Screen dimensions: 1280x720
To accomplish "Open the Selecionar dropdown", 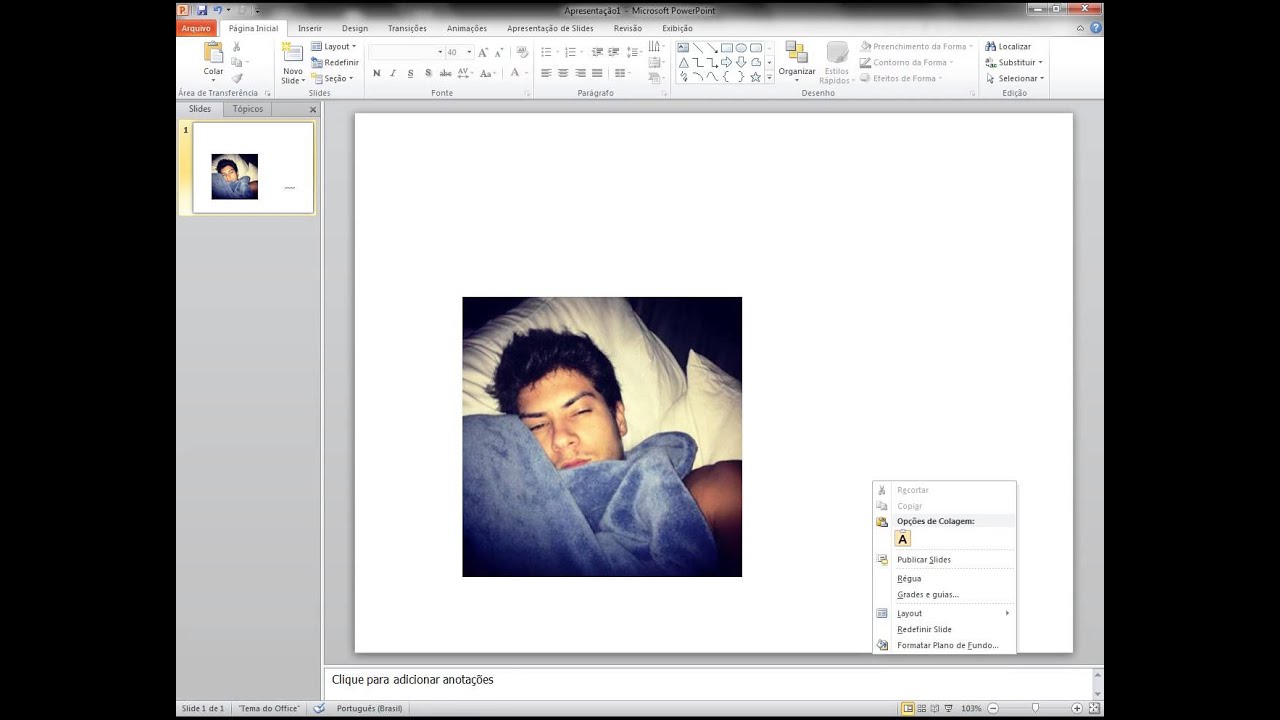I will coord(1014,78).
